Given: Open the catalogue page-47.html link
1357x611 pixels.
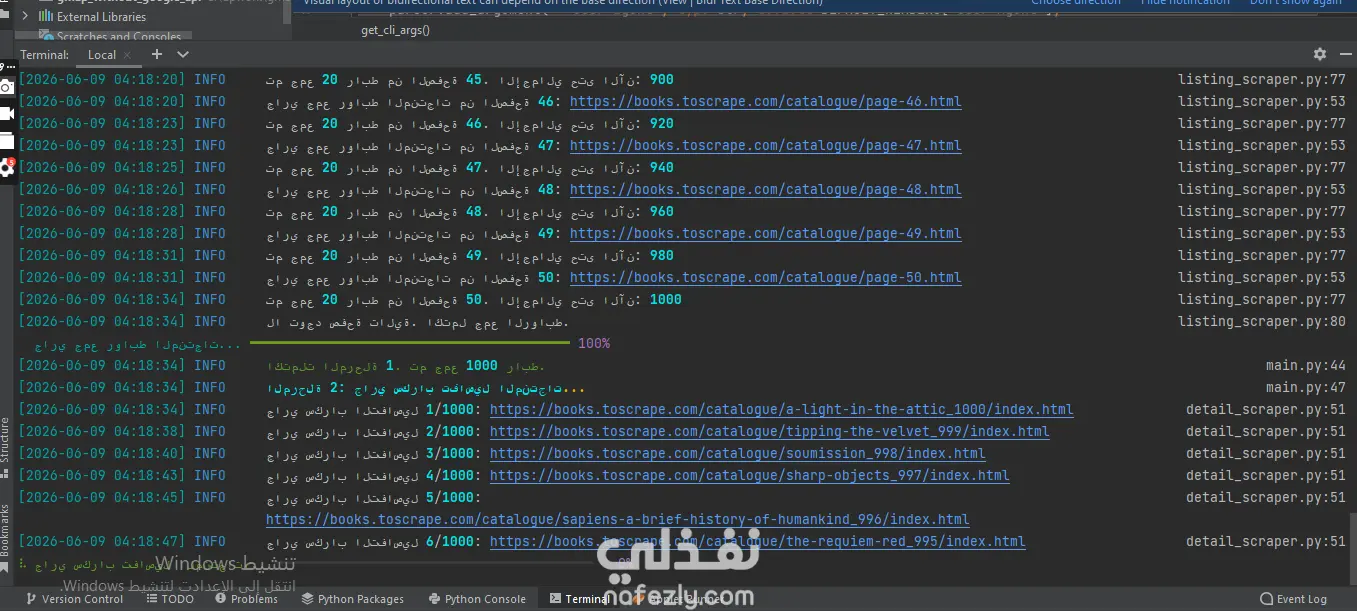Looking at the screenshot, I should coord(765,145).
